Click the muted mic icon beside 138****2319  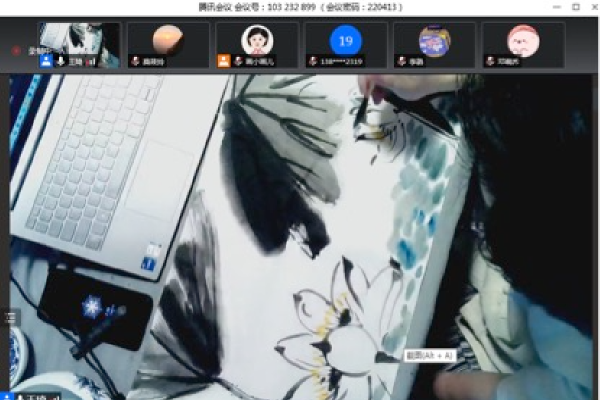(x=313, y=61)
